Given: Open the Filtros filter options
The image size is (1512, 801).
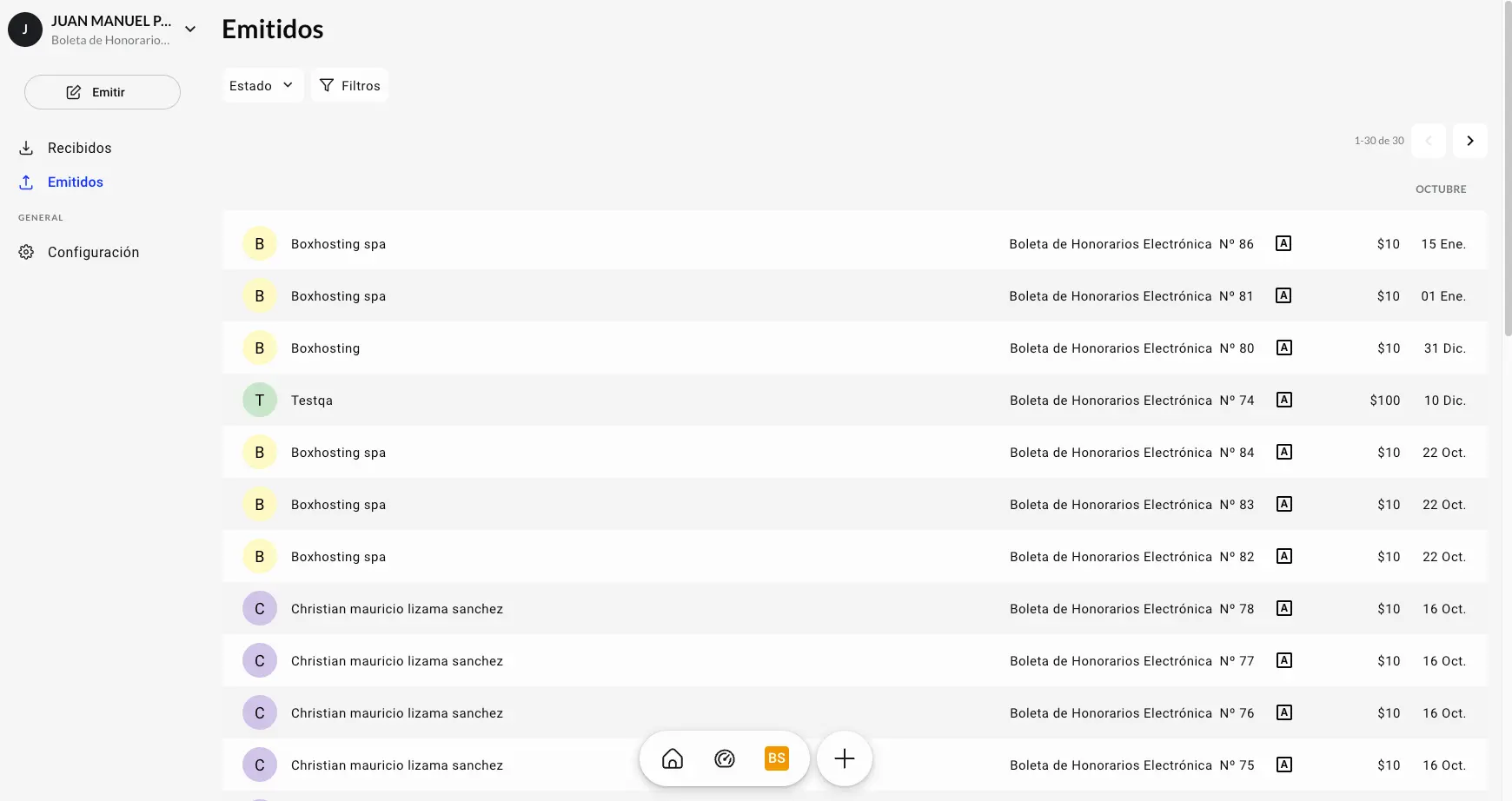Looking at the screenshot, I should coord(349,85).
